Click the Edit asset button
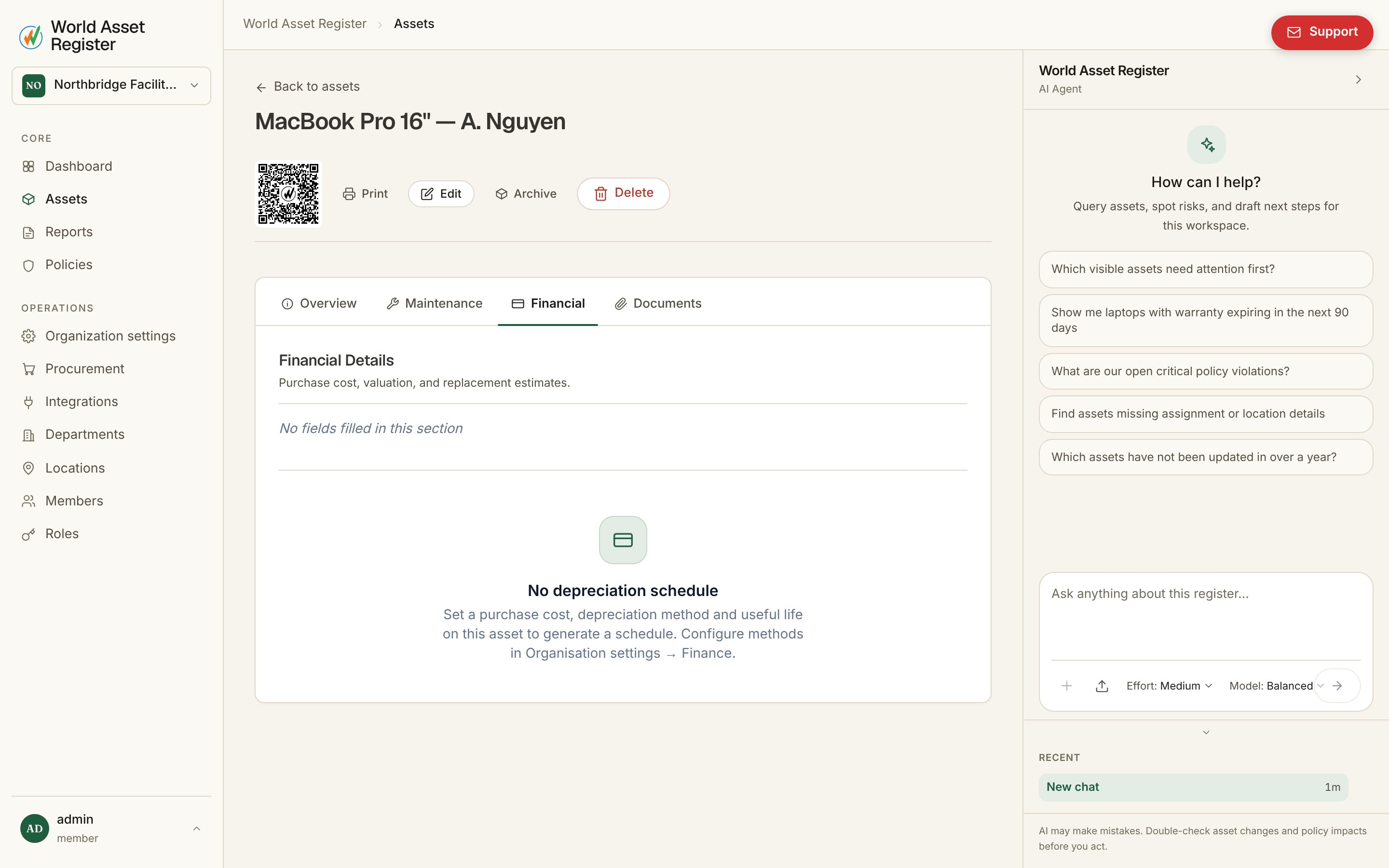 click(441, 194)
